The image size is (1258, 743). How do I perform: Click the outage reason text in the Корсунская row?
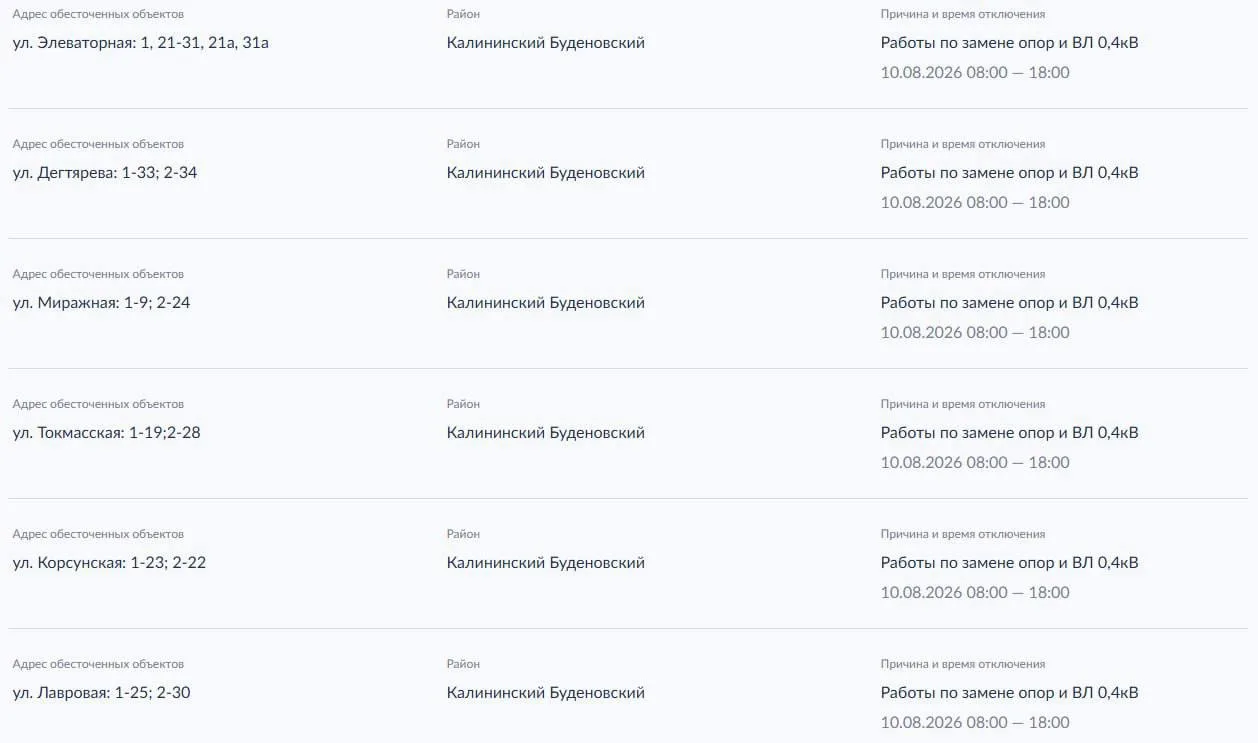tap(1010, 563)
